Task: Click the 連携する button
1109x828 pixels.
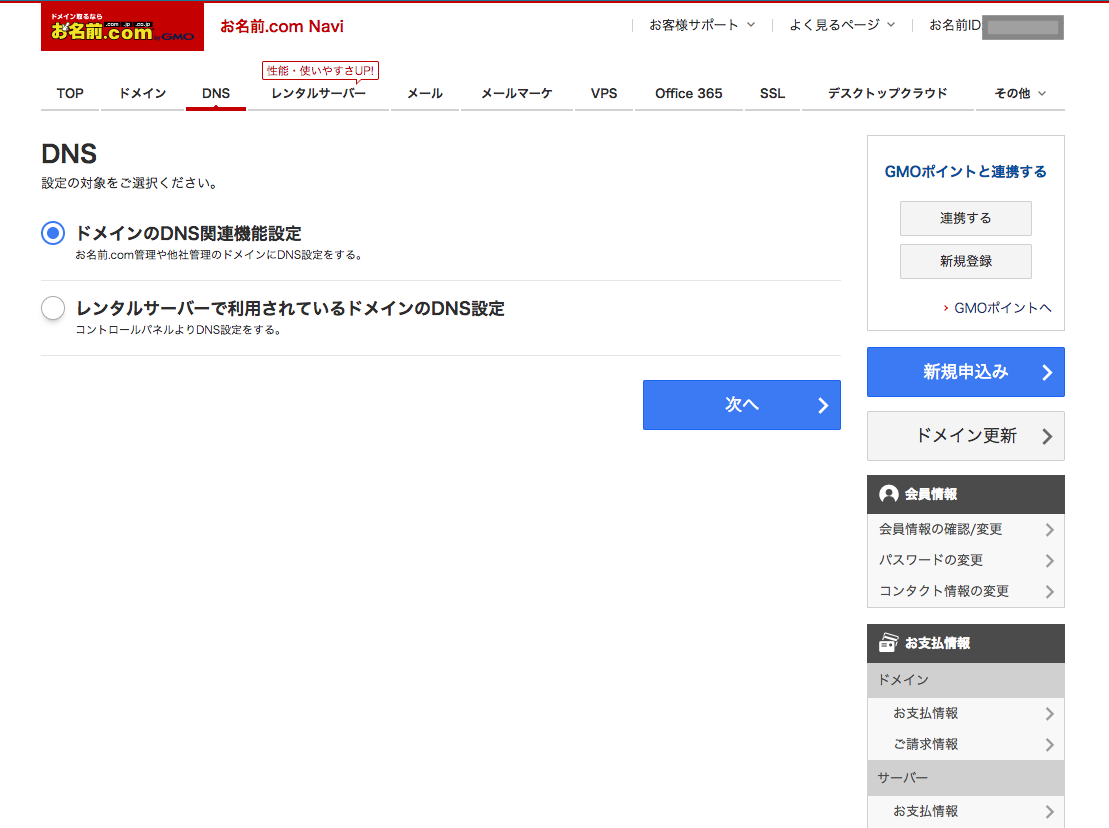Action: pyautogui.click(x=965, y=218)
